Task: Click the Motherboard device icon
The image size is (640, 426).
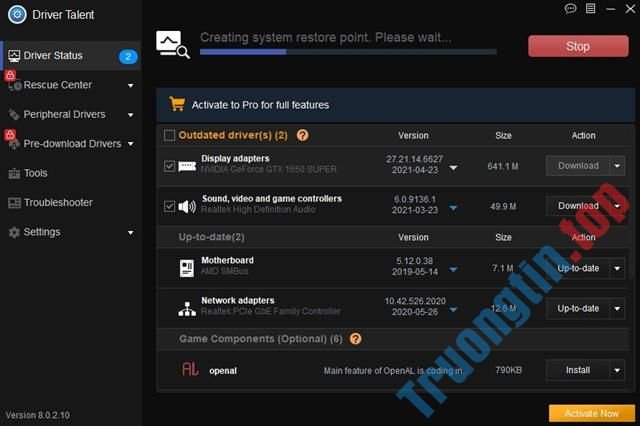Action: (187, 268)
